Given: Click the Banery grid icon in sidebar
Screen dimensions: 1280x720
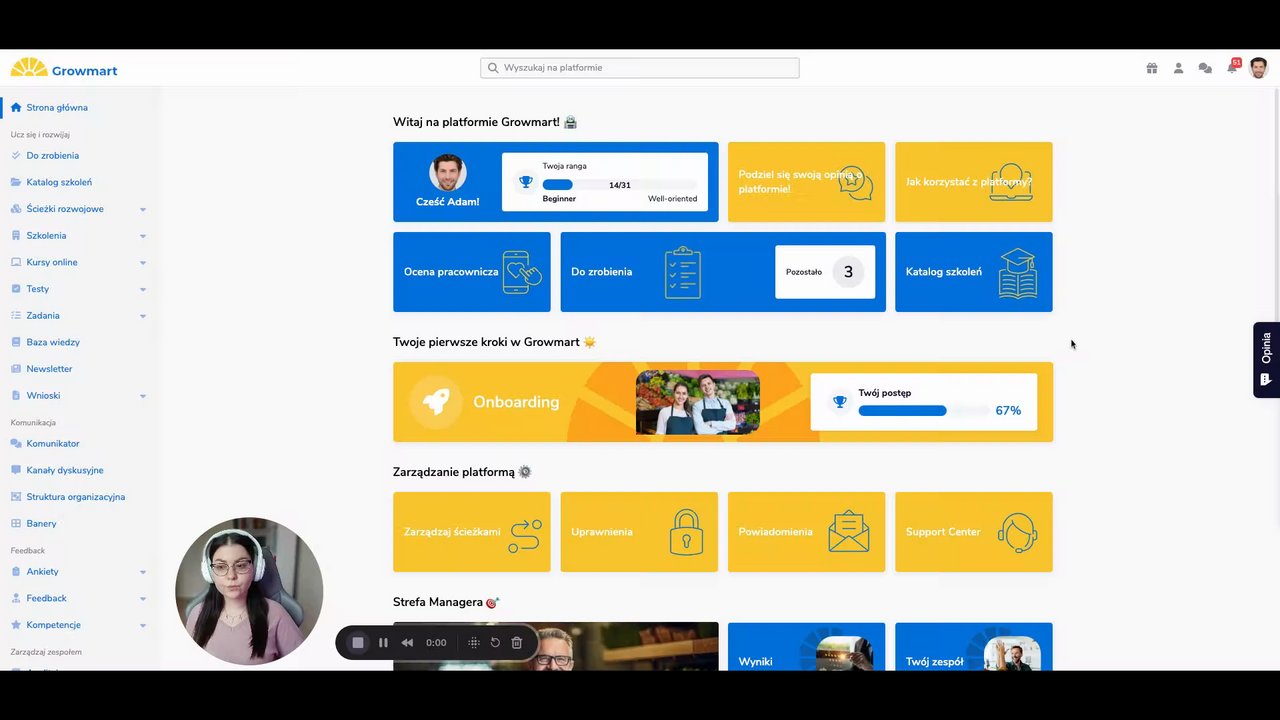Looking at the screenshot, I should tap(16, 523).
